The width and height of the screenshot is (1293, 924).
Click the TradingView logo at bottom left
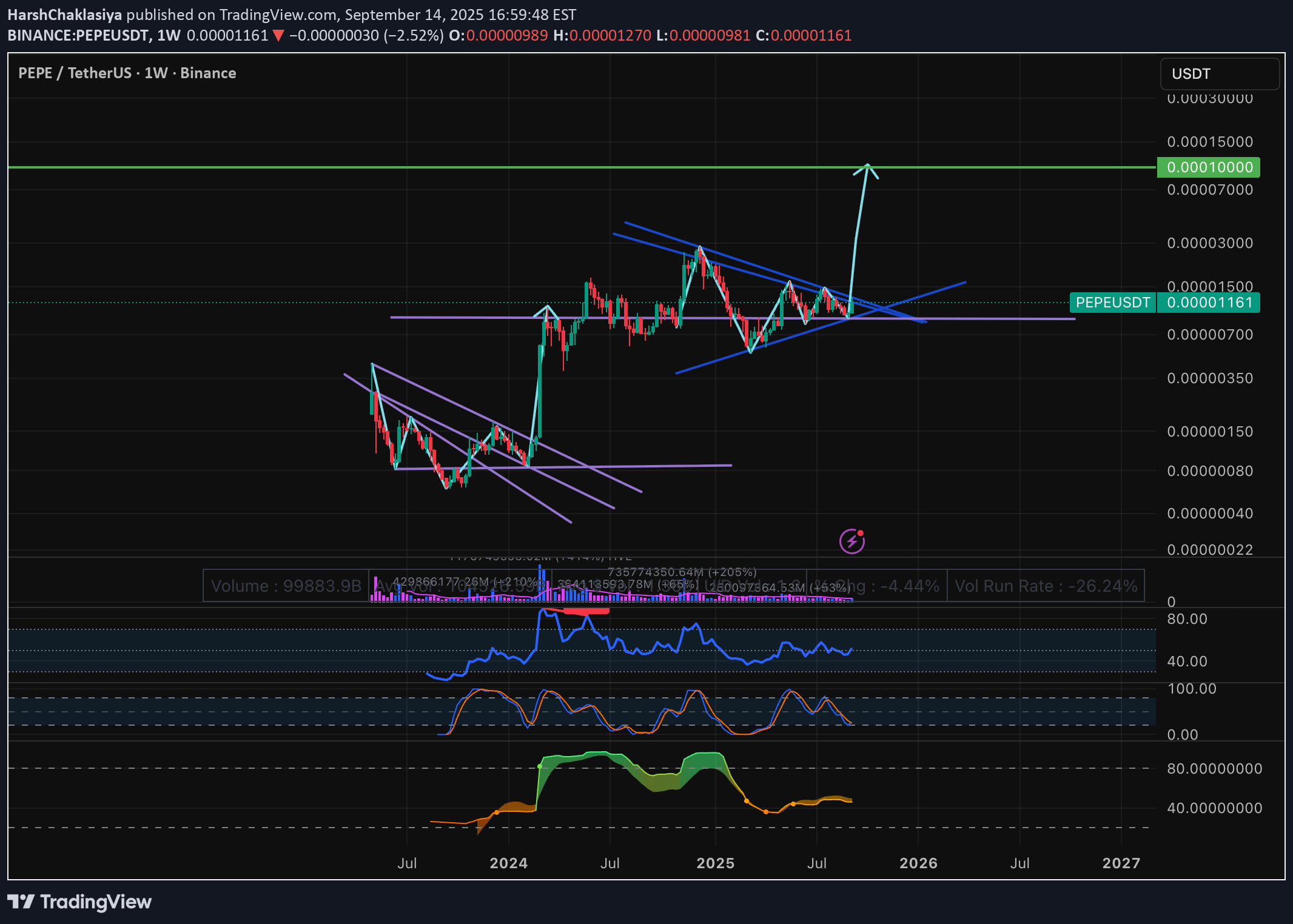point(79,902)
